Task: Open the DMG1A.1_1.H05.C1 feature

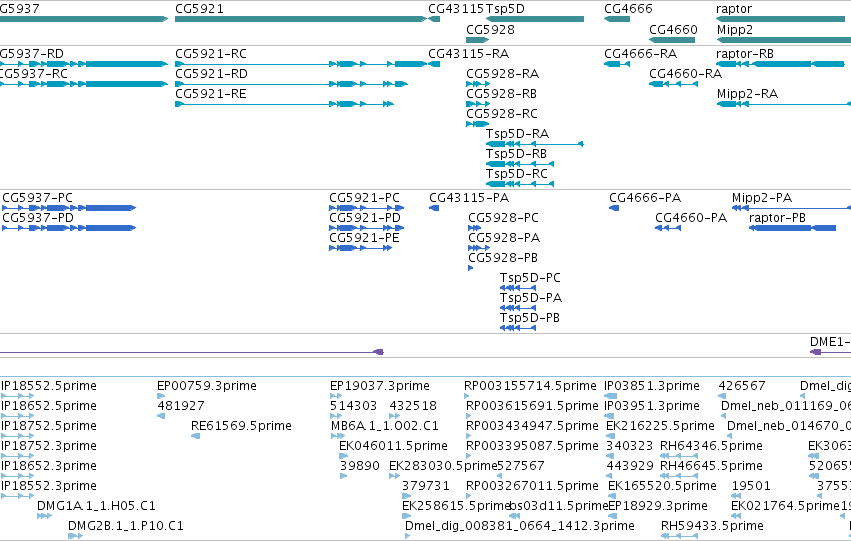Action: (x=96, y=506)
